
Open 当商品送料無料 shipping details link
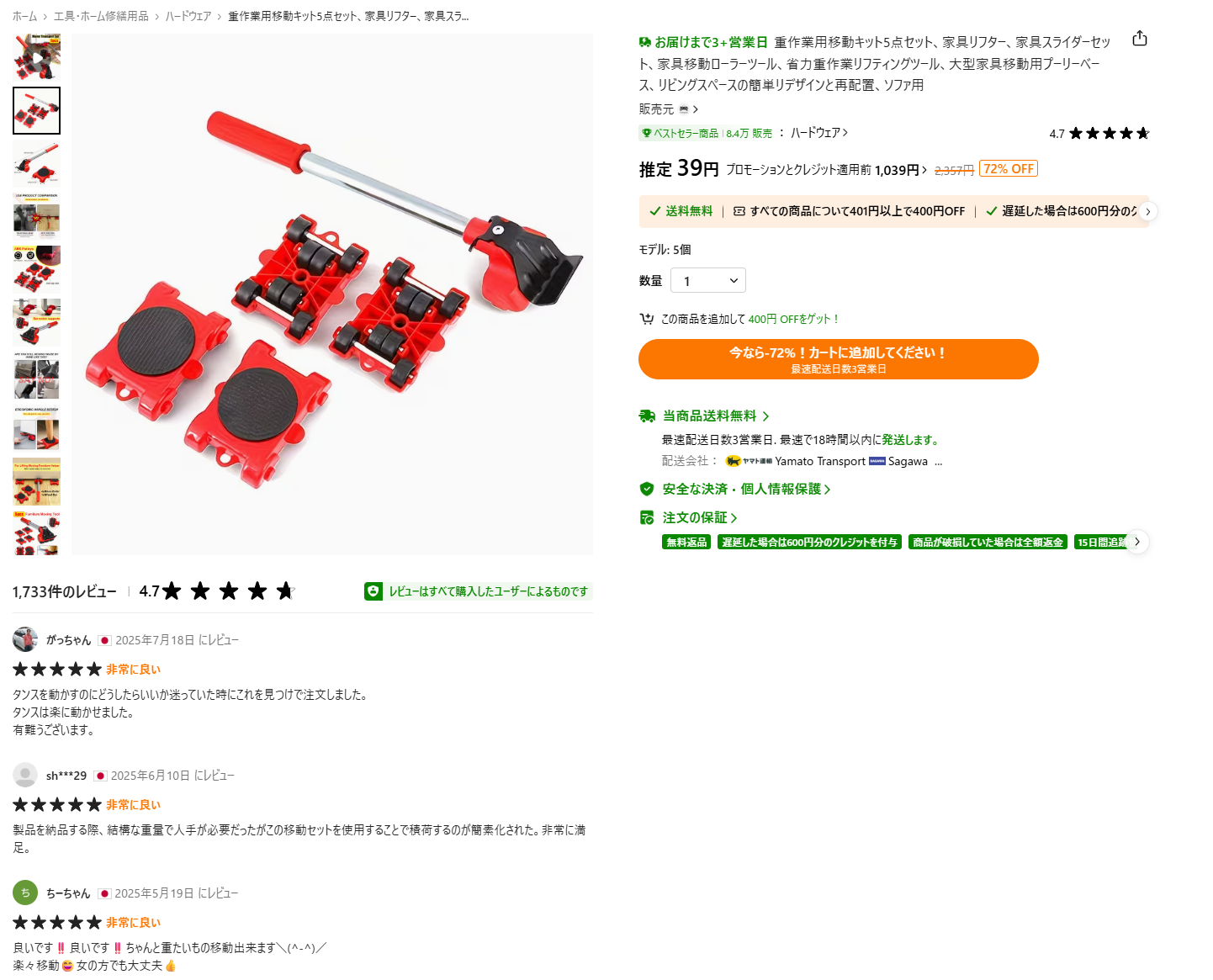click(716, 416)
